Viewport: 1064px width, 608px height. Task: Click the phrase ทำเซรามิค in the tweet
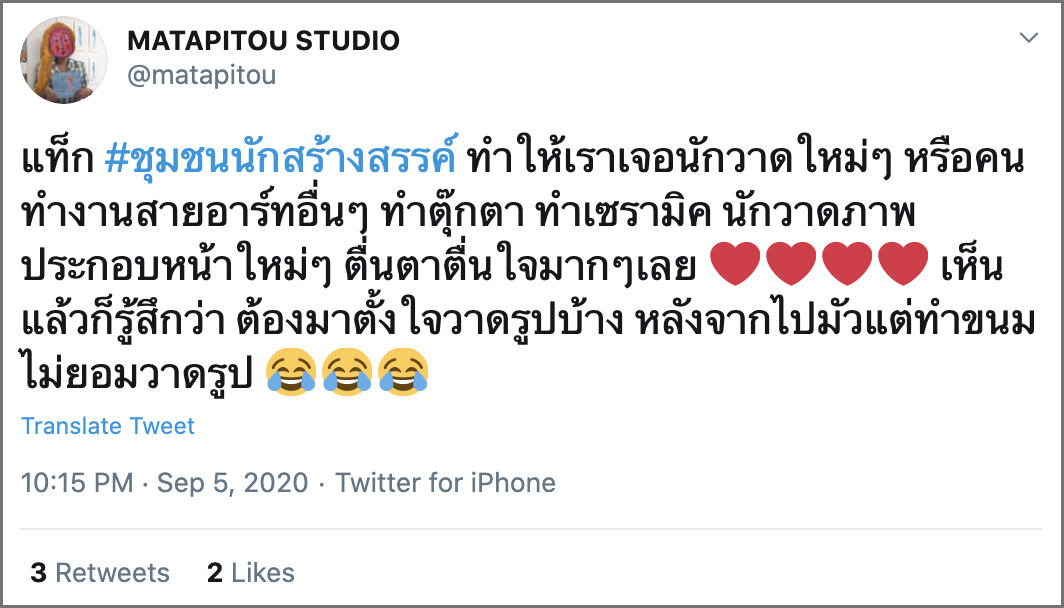[x=623, y=213]
